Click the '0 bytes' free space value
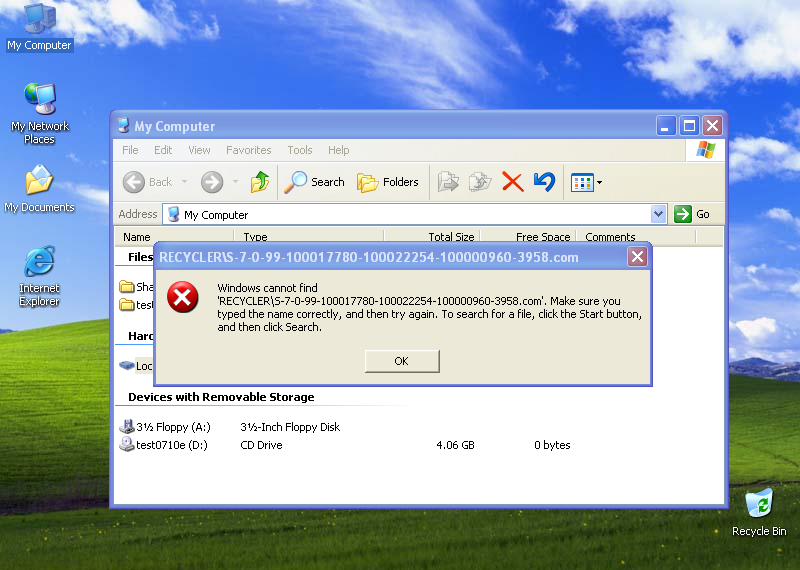This screenshot has width=800, height=570. [552, 445]
